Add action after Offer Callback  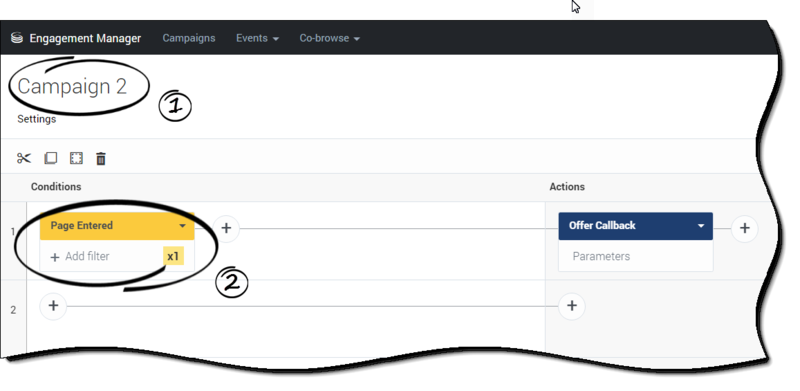click(x=744, y=228)
